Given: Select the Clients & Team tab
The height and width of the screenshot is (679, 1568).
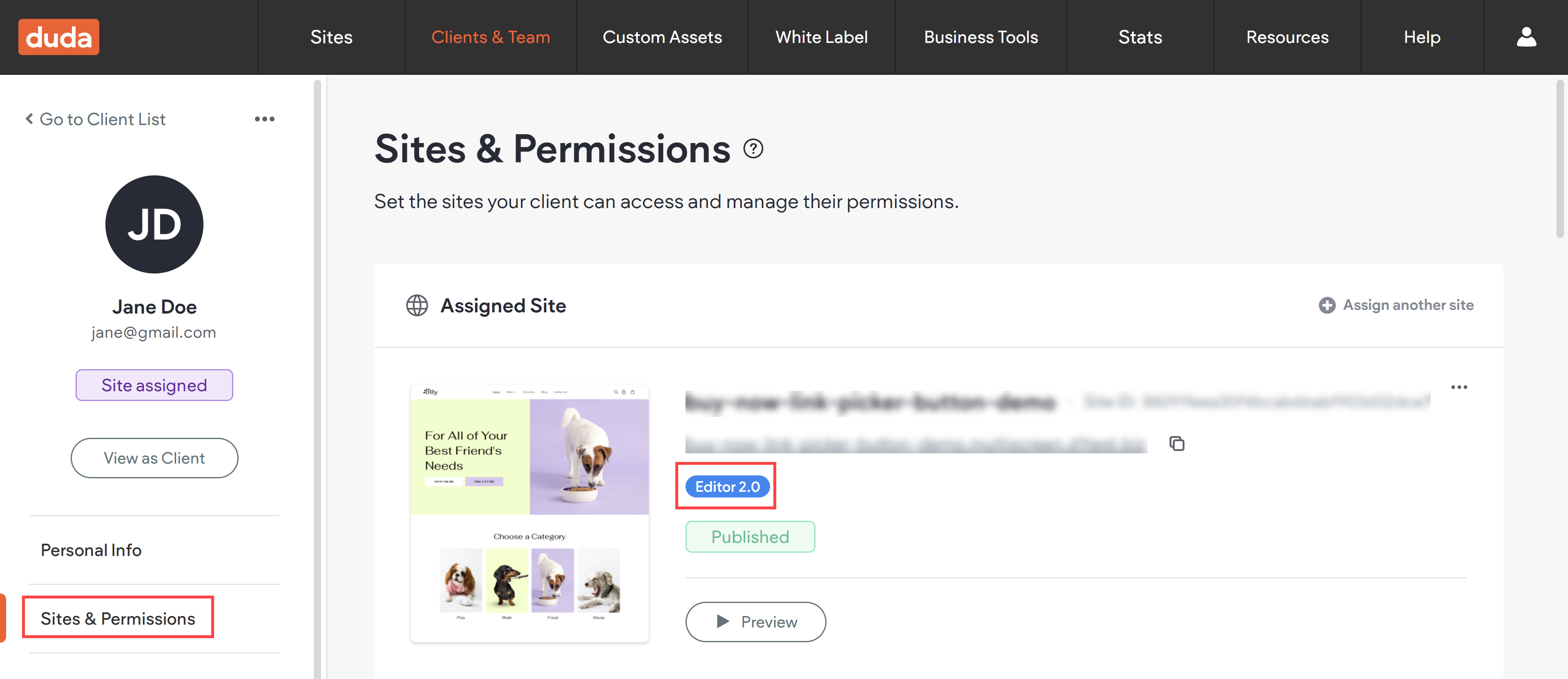Looking at the screenshot, I should point(491,36).
